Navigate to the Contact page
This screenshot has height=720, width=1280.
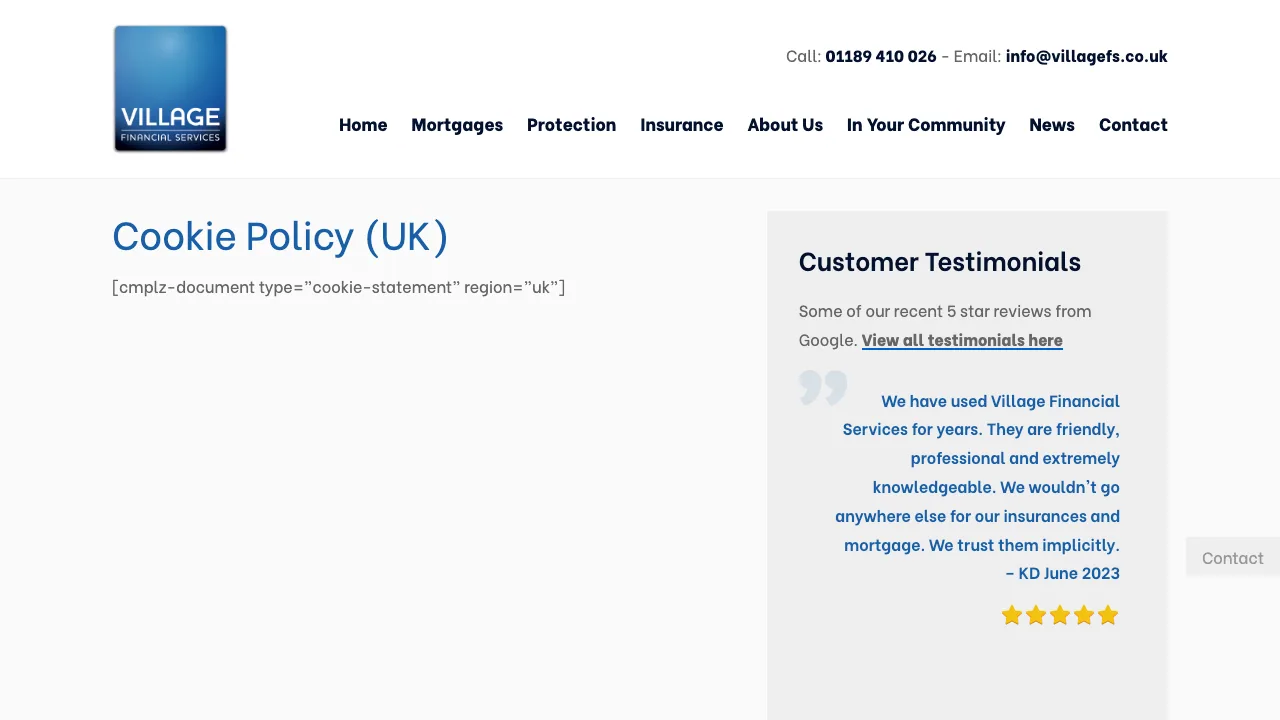point(1133,124)
